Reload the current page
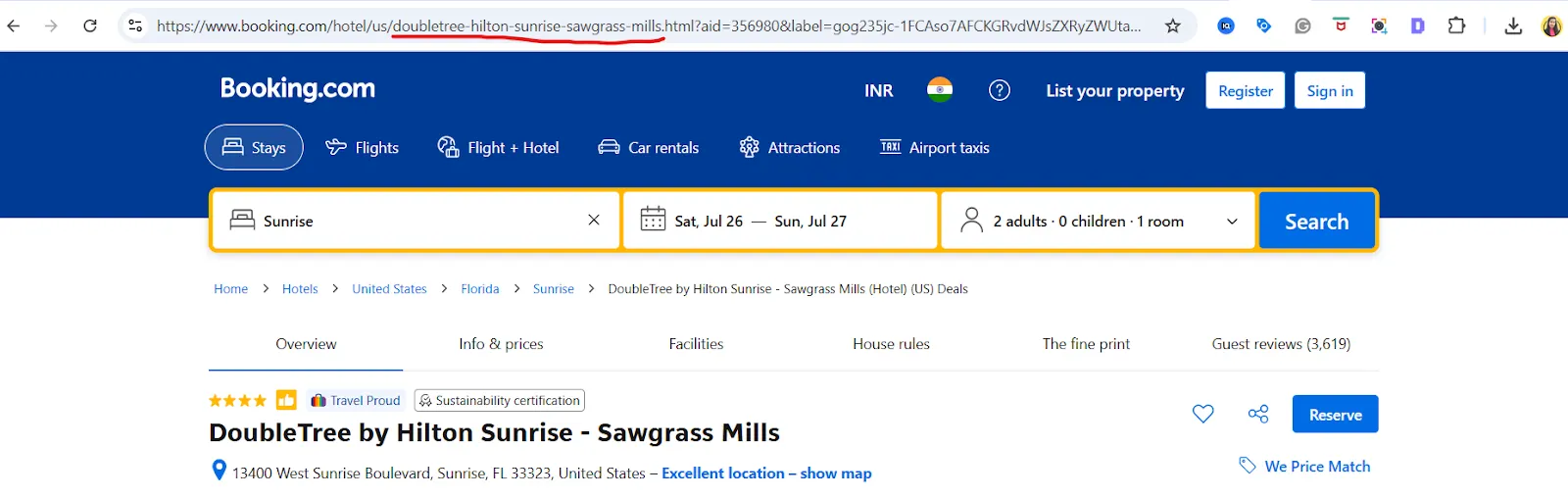 click(x=90, y=26)
